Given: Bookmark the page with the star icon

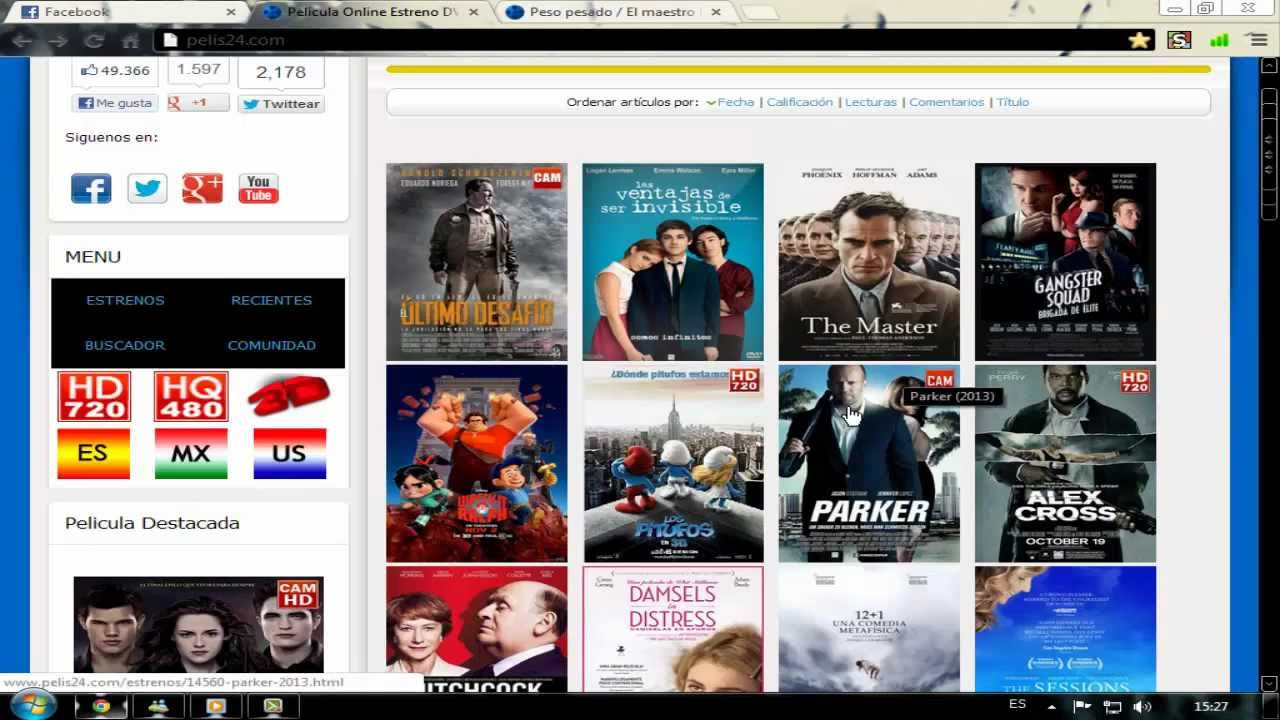Looking at the screenshot, I should (x=1139, y=40).
